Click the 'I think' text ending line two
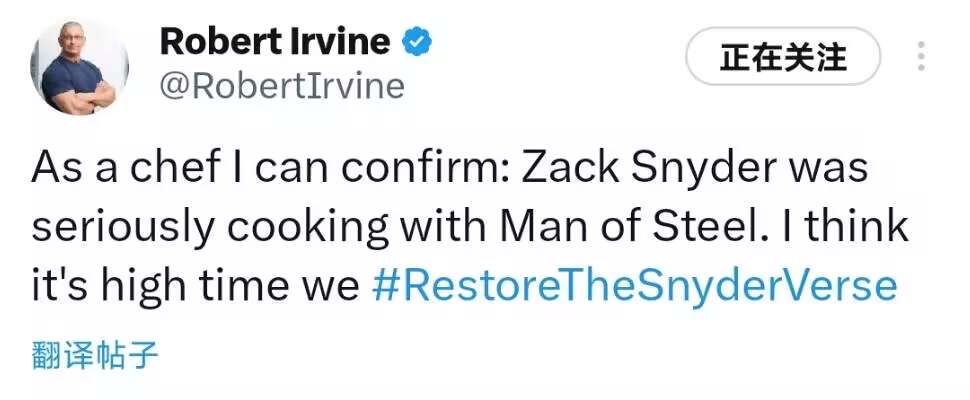970x400 pixels. tap(848, 228)
